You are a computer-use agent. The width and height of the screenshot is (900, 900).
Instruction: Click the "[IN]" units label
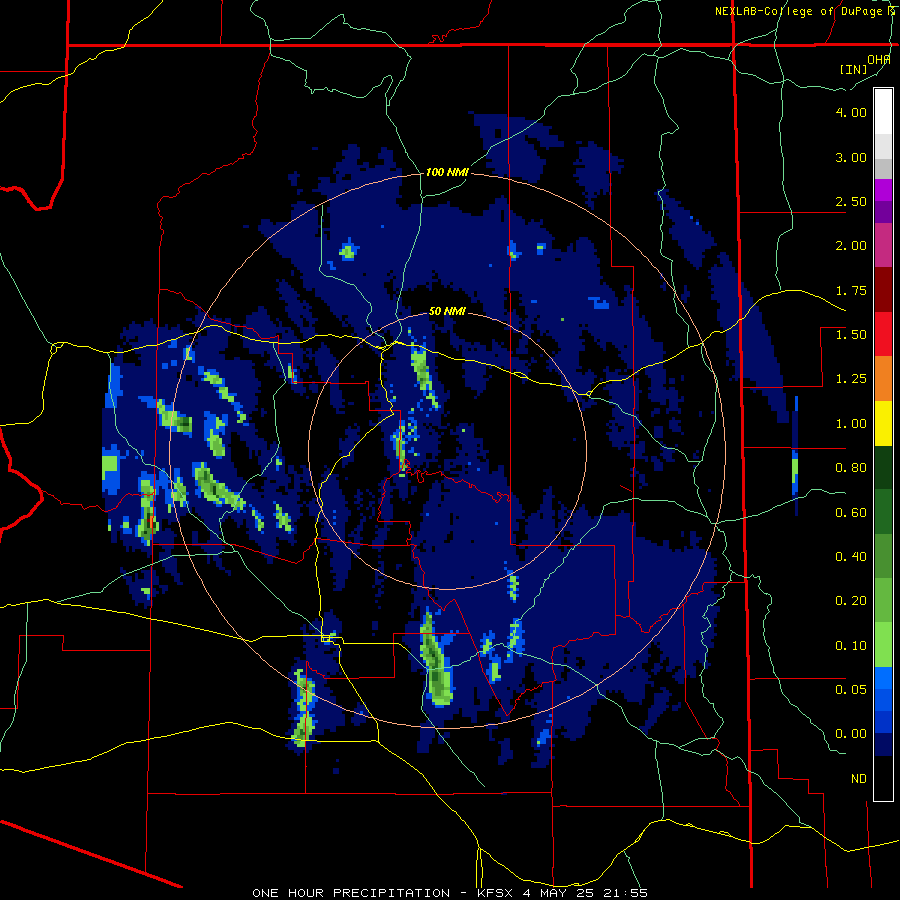854,69
